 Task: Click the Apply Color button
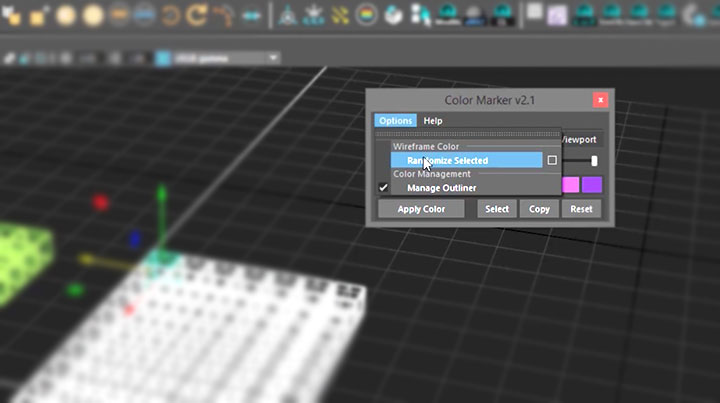421,209
